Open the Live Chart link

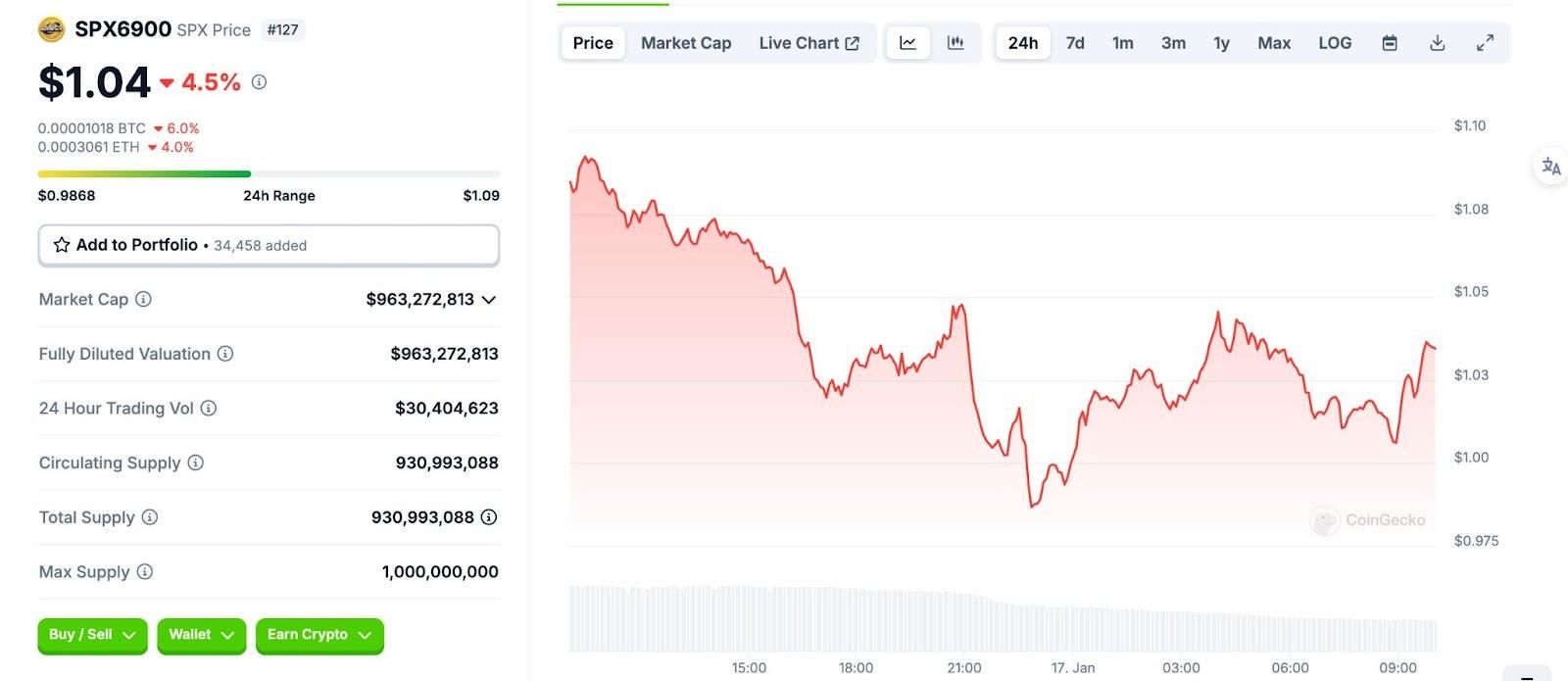coord(808,43)
